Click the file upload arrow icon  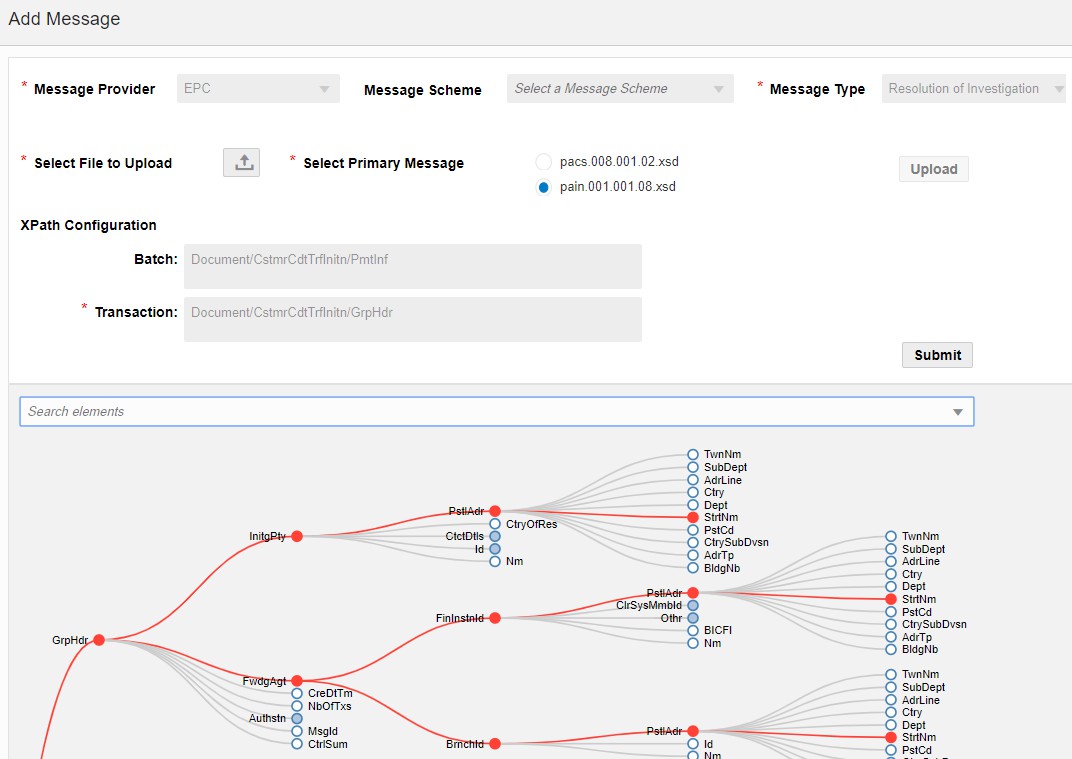(x=241, y=162)
